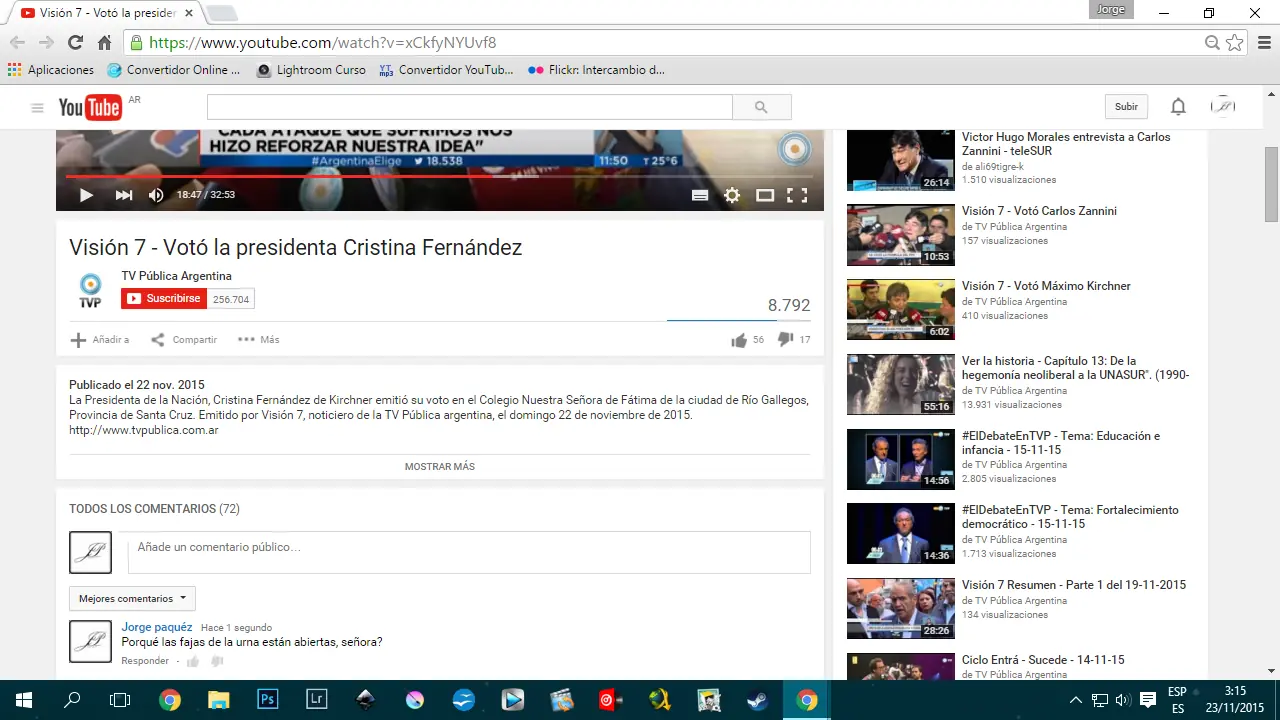Show hidden system tray icons
1280x720 pixels.
(1076, 700)
